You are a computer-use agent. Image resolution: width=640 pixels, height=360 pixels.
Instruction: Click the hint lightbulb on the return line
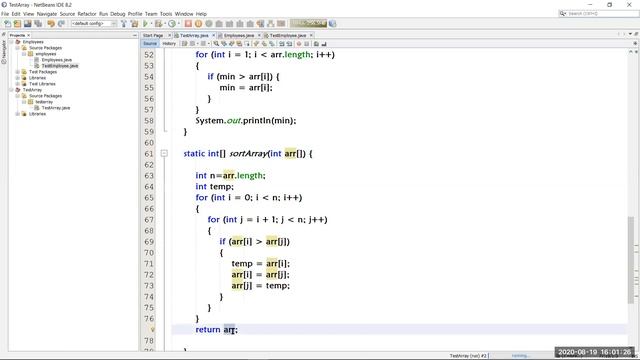point(153,329)
